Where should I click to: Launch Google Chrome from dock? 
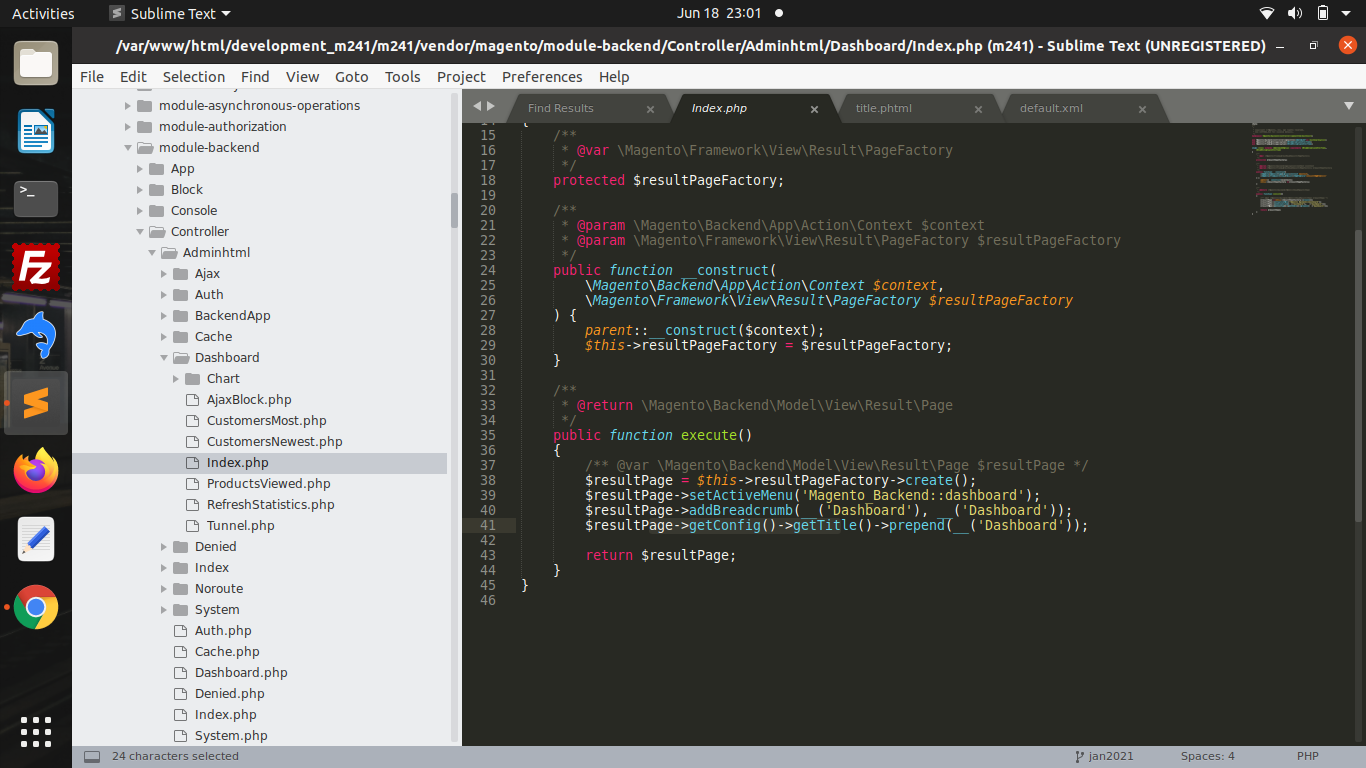(x=36, y=607)
